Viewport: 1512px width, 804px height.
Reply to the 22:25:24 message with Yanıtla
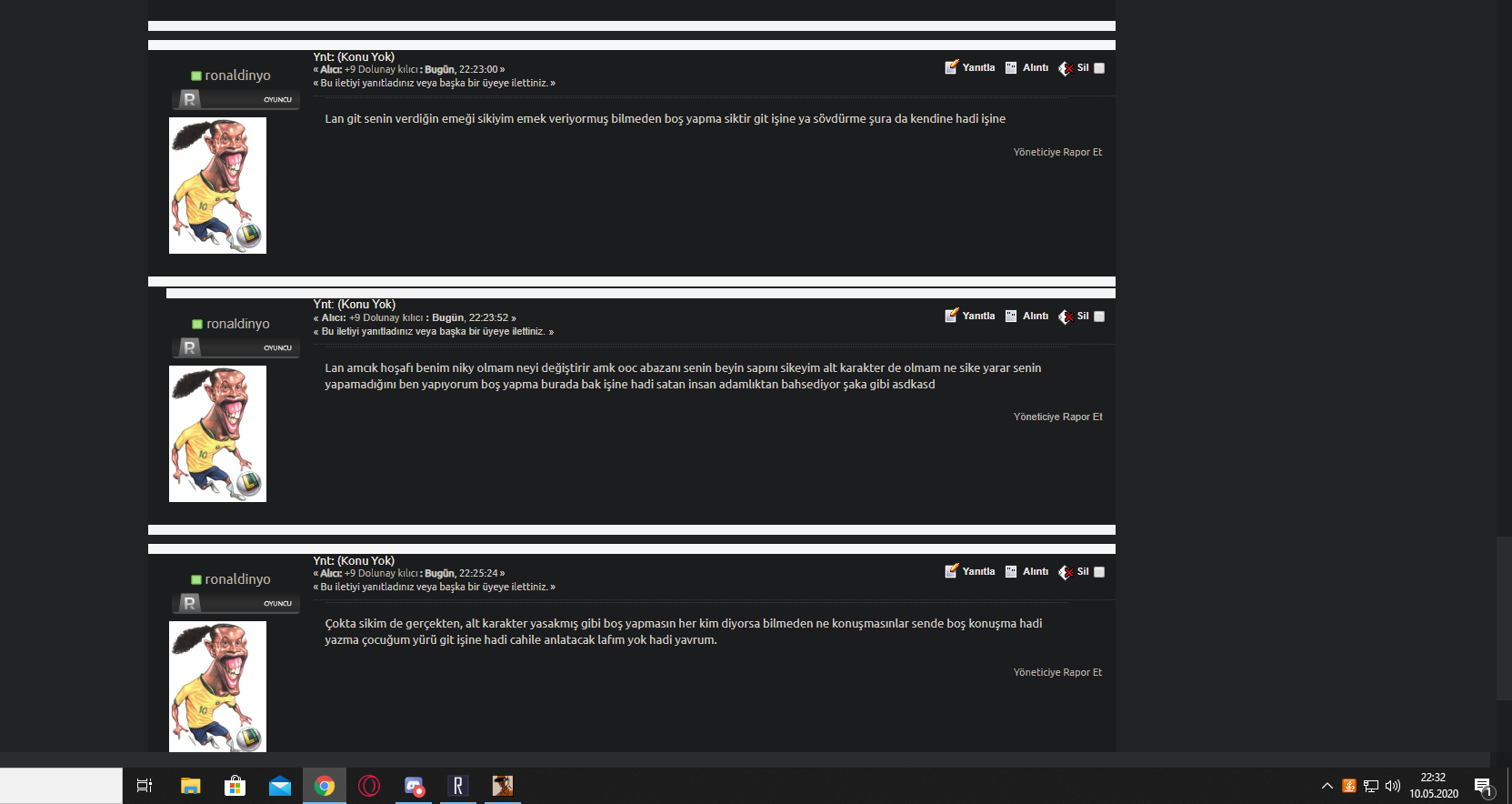click(x=970, y=571)
